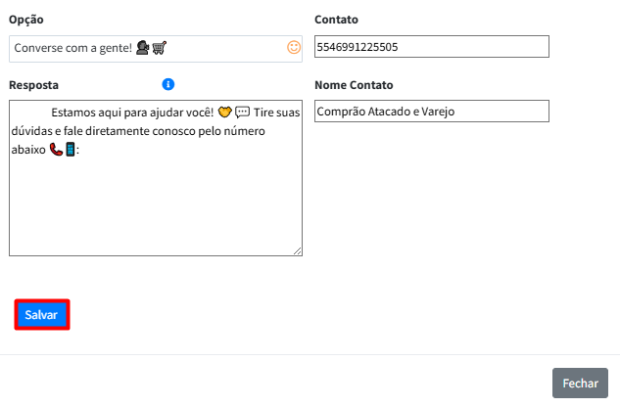This screenshot has width=620, height=407.
Task: Close the dialog with Fechar button
Action: coord(580,383)
